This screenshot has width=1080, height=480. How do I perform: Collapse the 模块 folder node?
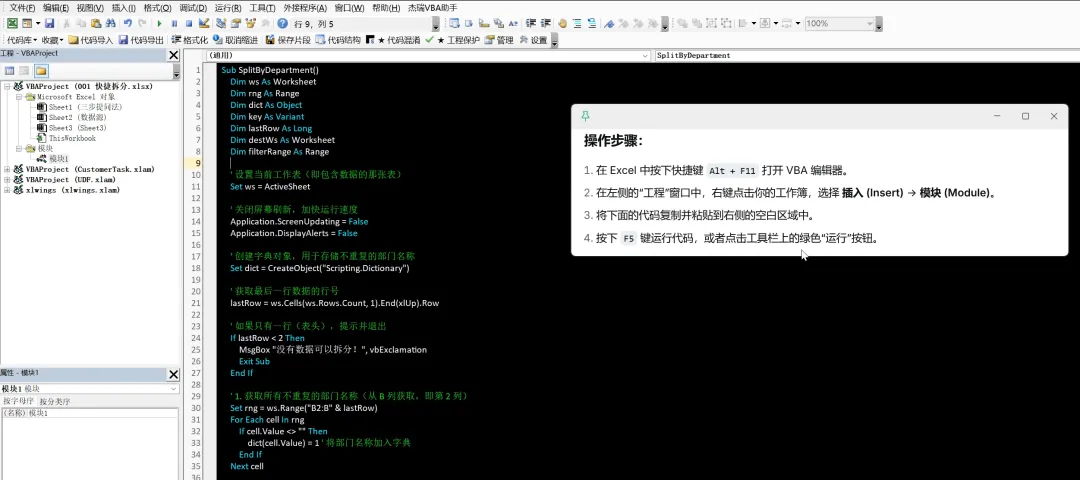(19, 148)
